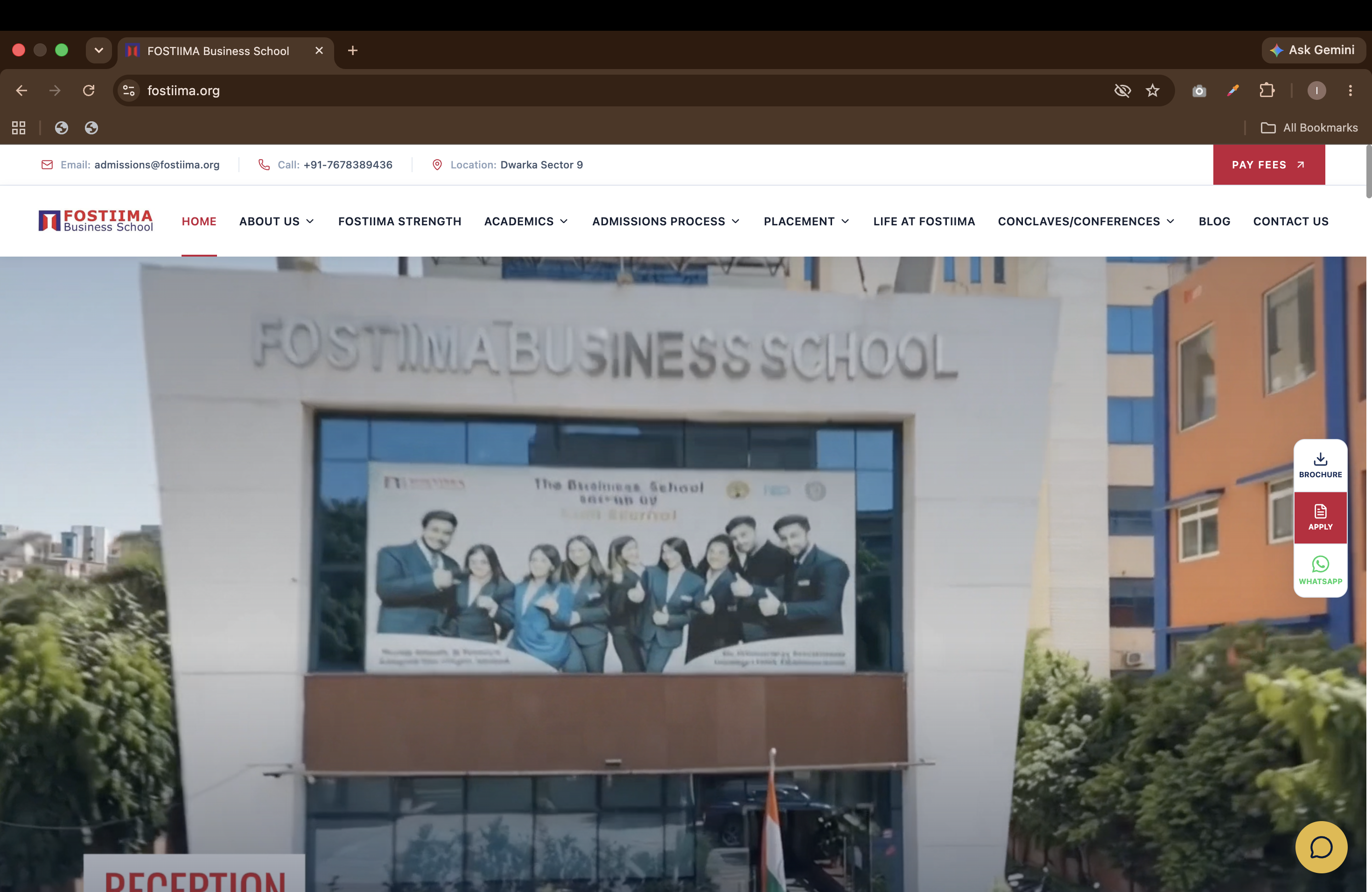Close the FOSTIIMA Business School tab

point(319,51)
